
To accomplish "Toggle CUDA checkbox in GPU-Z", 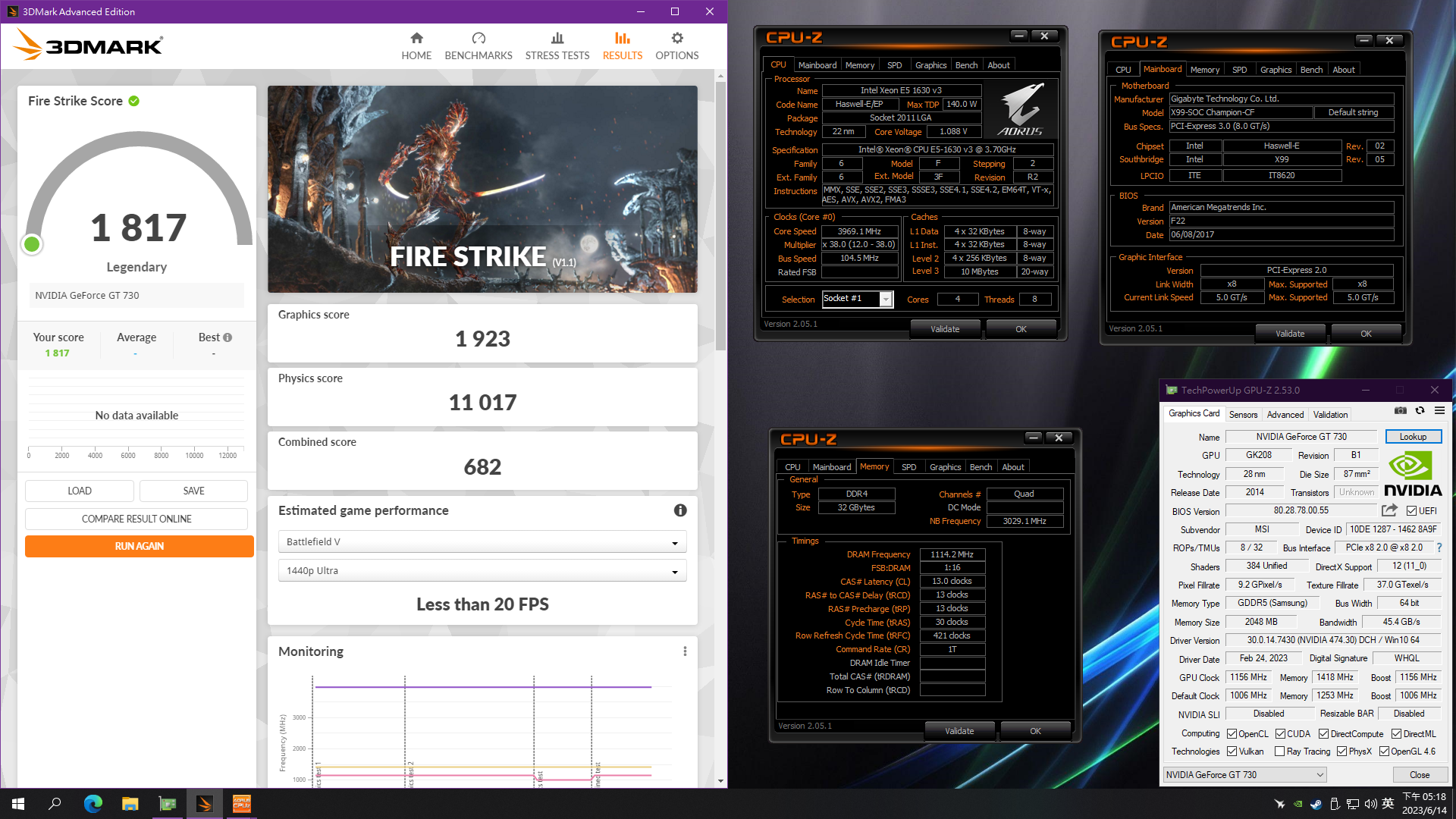I will coord(1281,734).
